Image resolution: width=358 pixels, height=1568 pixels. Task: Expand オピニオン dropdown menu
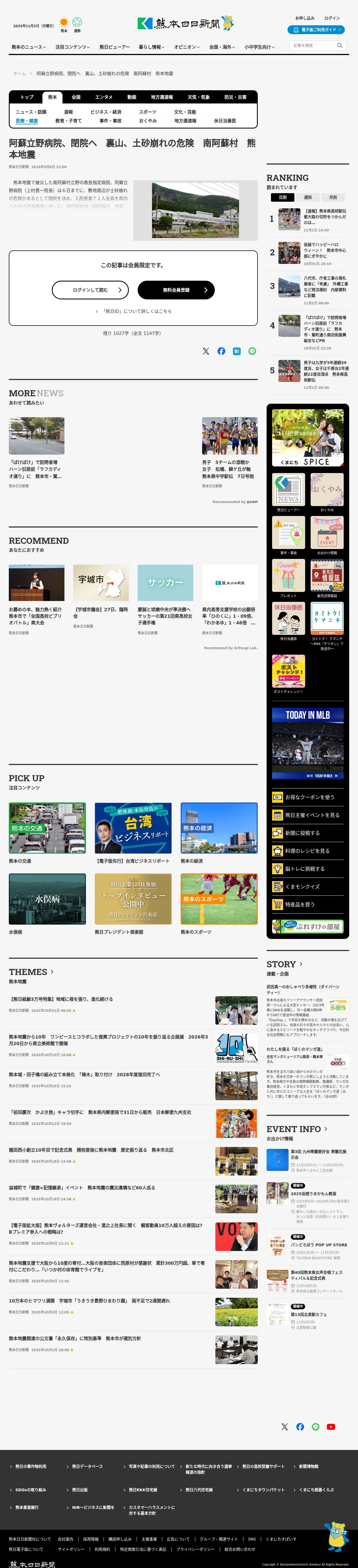click(187, 47)
